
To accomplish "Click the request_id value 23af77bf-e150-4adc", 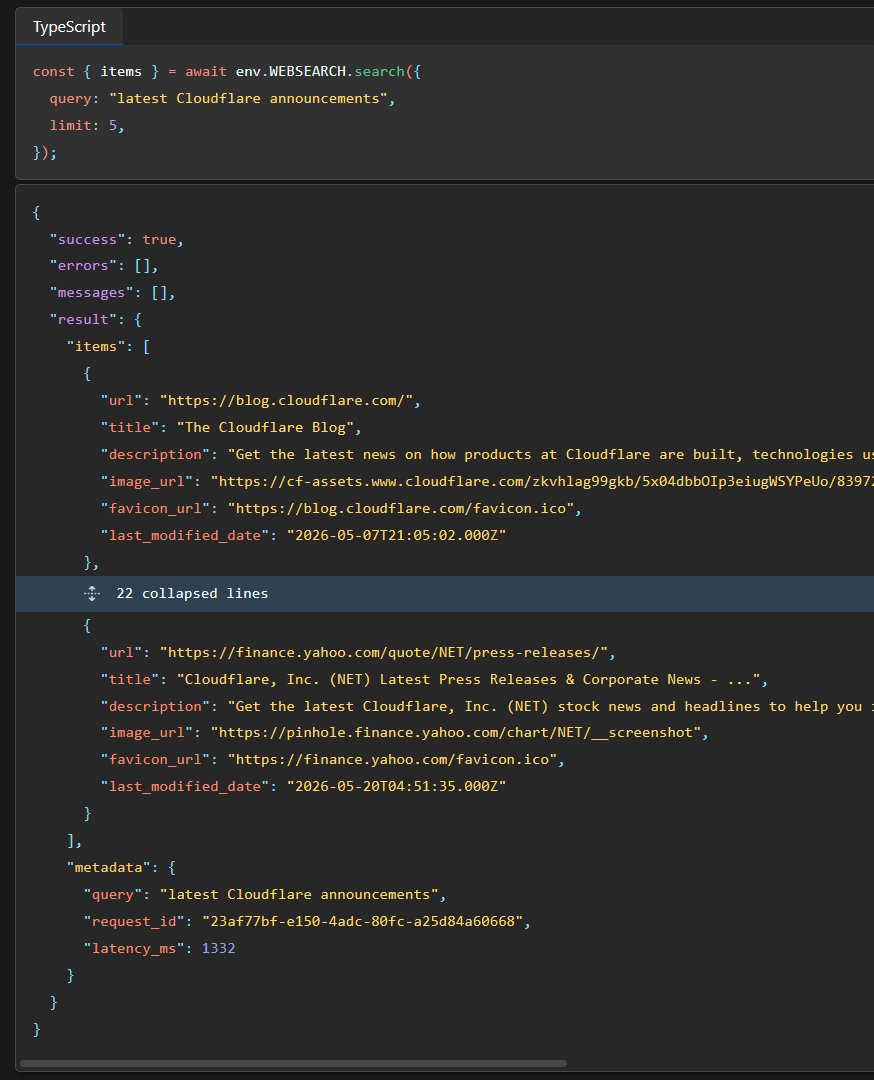I will 362,921.
